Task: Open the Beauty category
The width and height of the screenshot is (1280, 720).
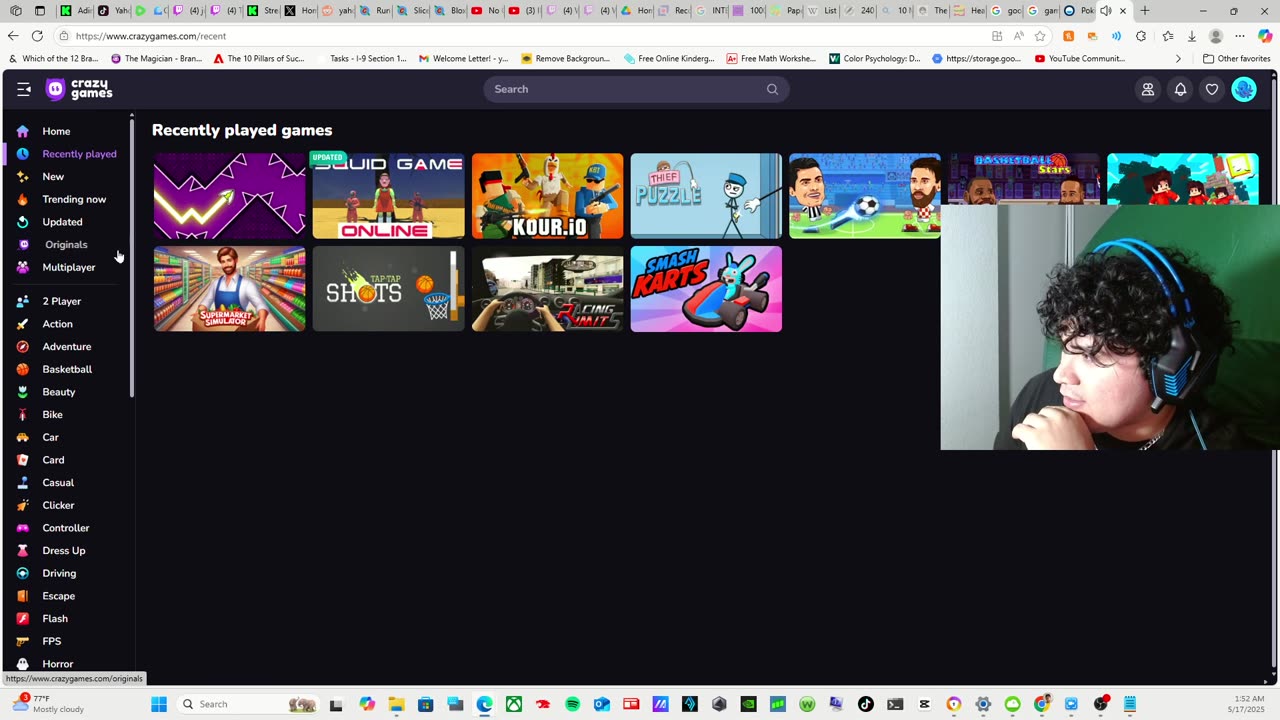Action: 58,392
